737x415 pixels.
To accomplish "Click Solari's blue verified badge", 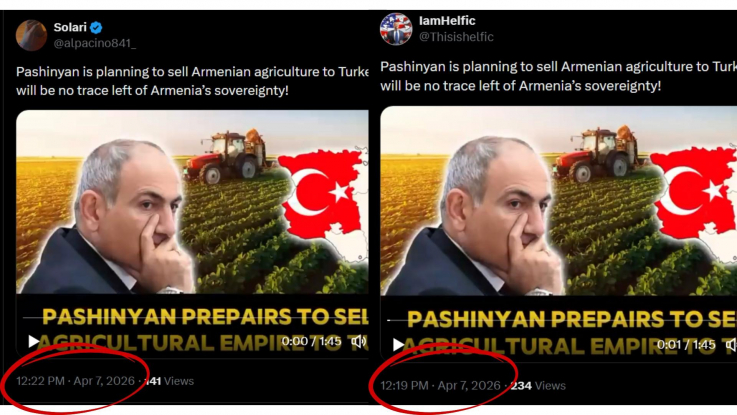I will click(x=96, y=28).
